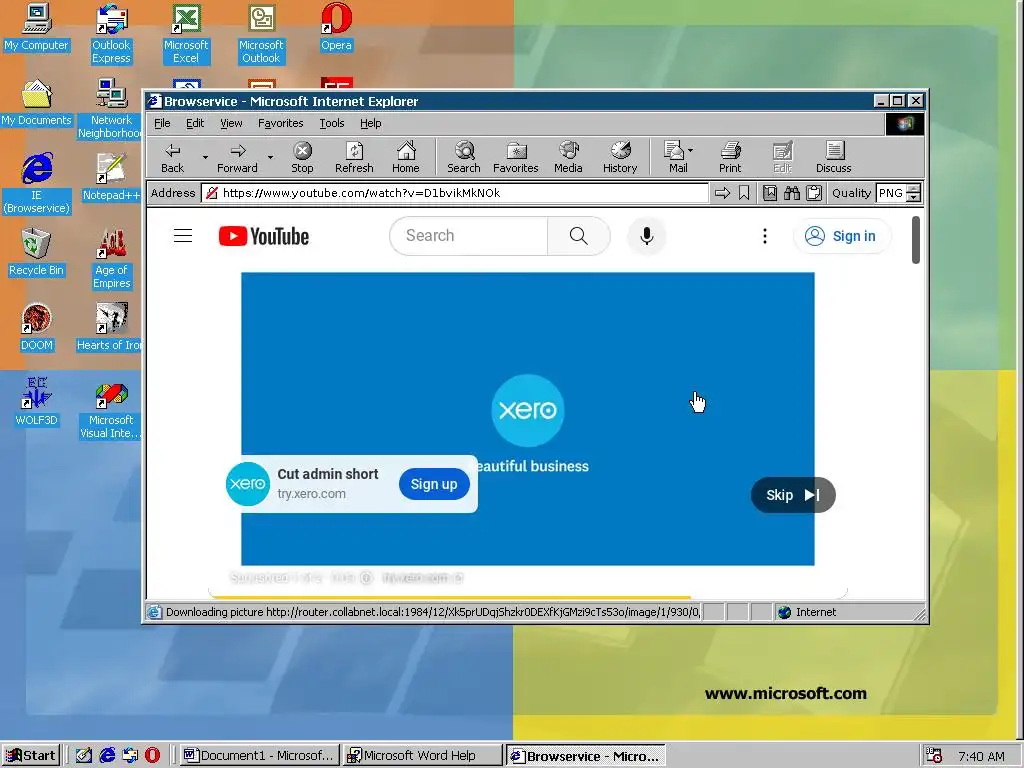Select the My Documents desktop folder

pos(36,103)
